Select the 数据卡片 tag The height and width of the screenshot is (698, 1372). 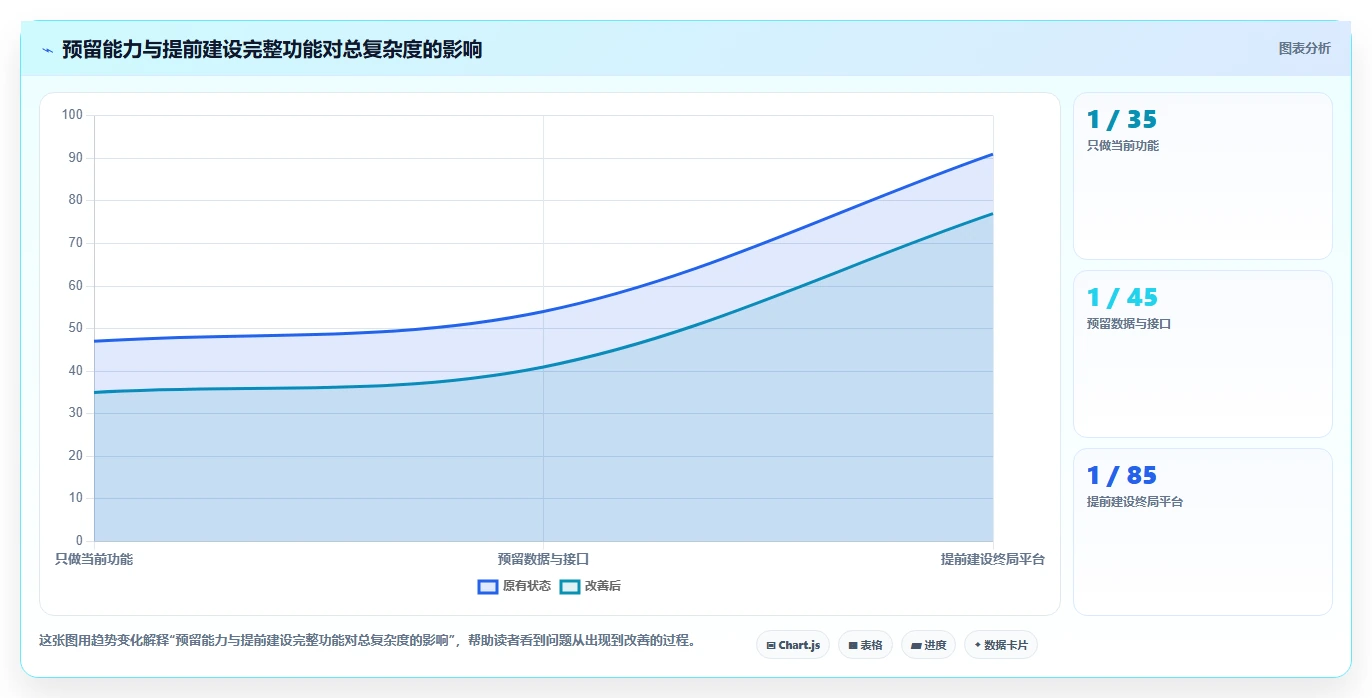(1001, 645)
